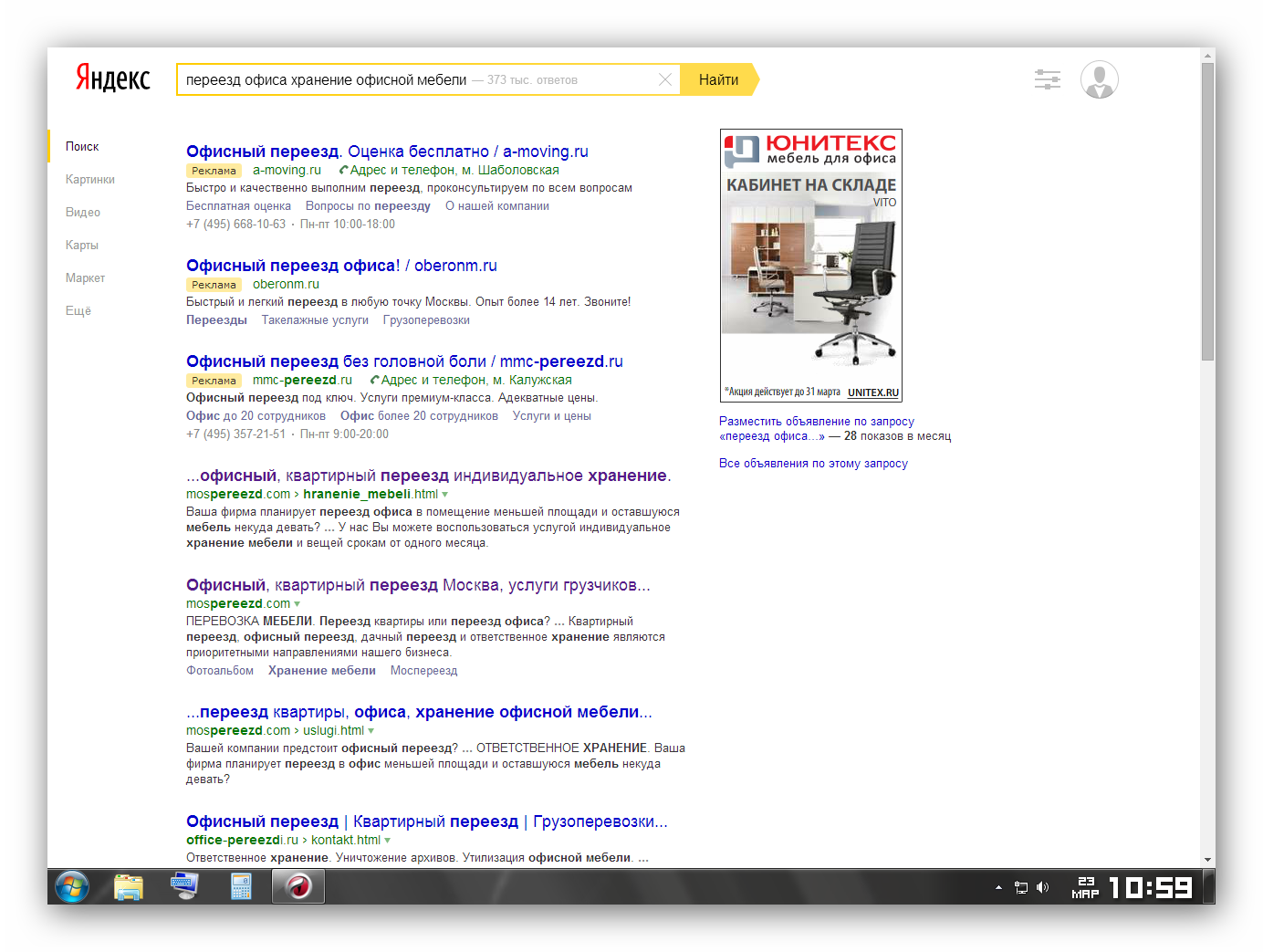Screen dimensions: 1263x952
Task: Open 'Квартирный переезд | Грузоперевозки' result
Action: [427, 821]
